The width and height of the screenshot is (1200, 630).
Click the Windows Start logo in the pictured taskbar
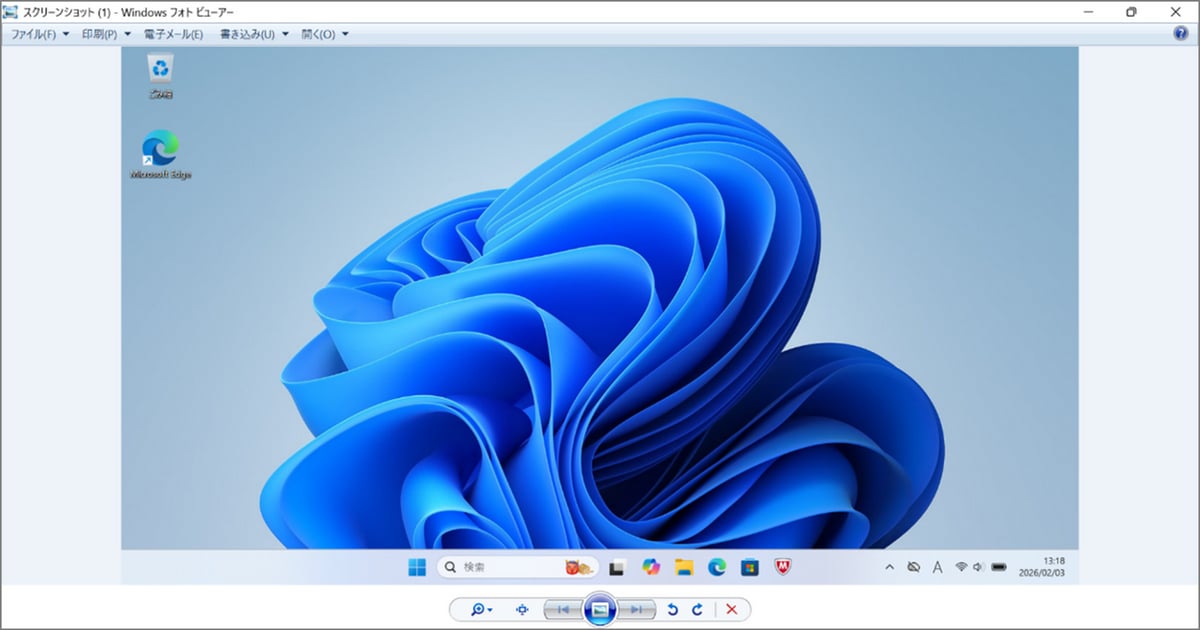point(417,567)
